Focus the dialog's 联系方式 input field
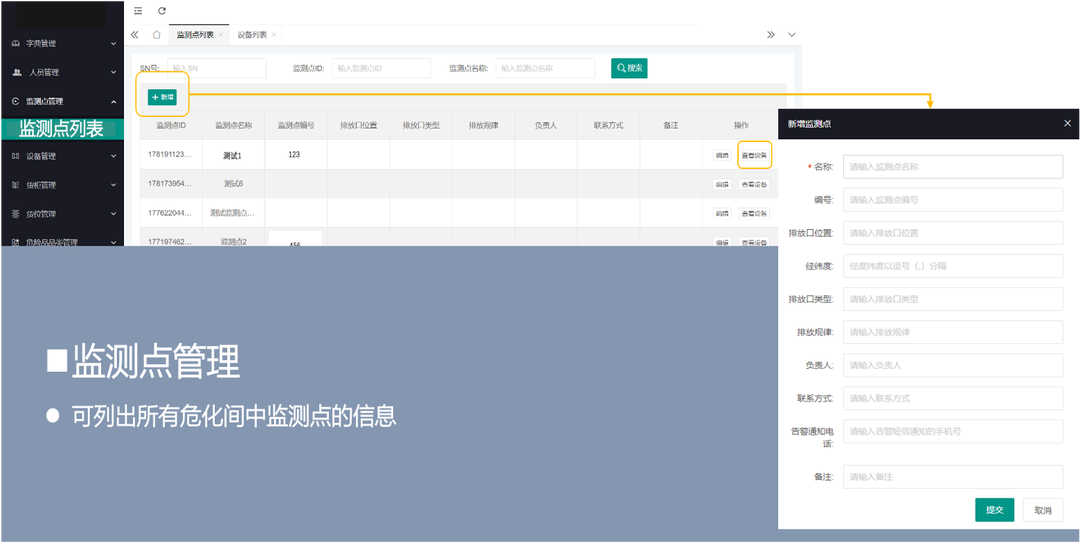 [953, 398]
